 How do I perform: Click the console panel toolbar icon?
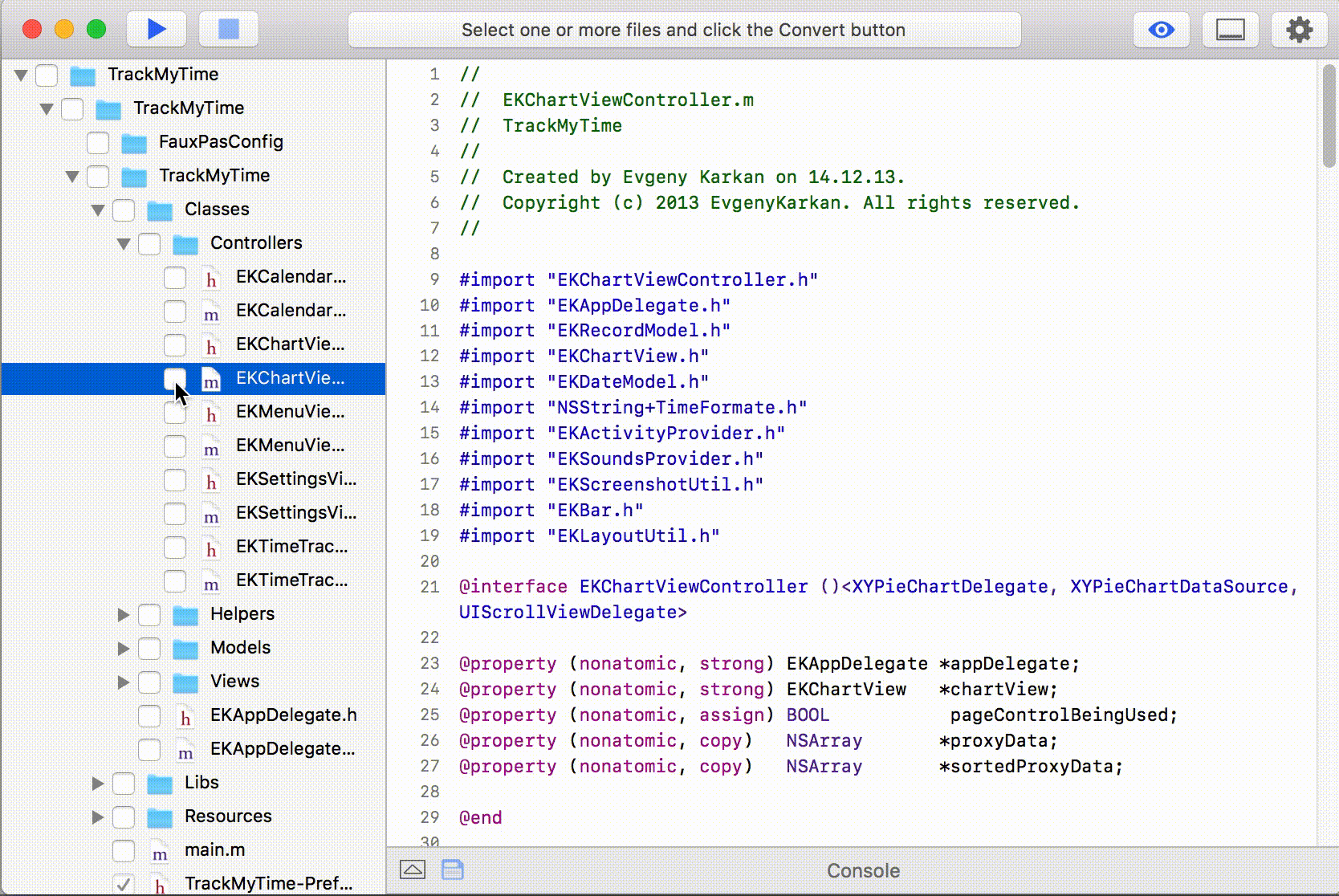coord(1230,29)
